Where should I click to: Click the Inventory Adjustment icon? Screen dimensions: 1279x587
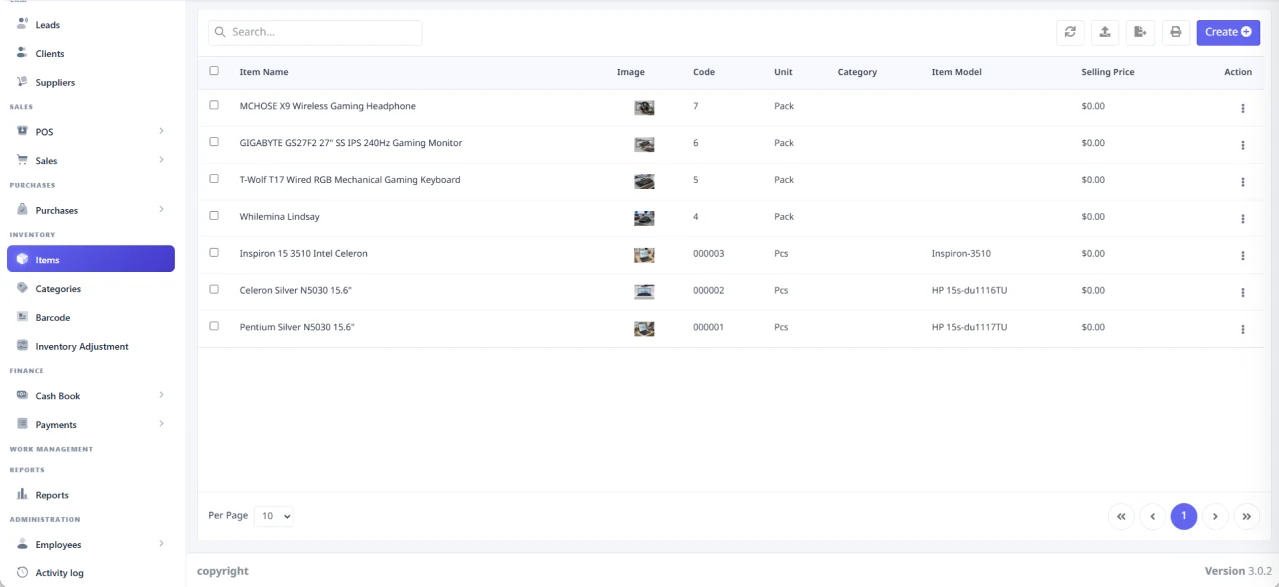22,346
